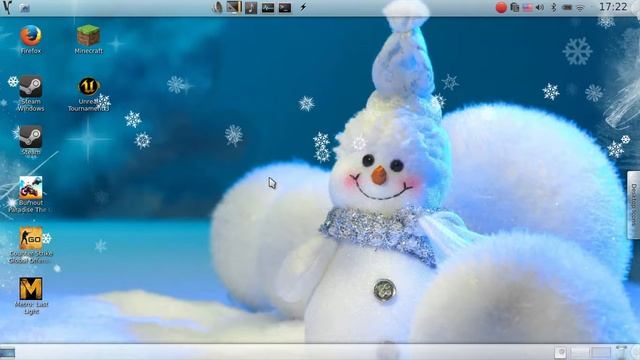The height and width of the screenshot is (360, 640).
Task: Open the Desktop tools side tab
Action: point(633,204)
